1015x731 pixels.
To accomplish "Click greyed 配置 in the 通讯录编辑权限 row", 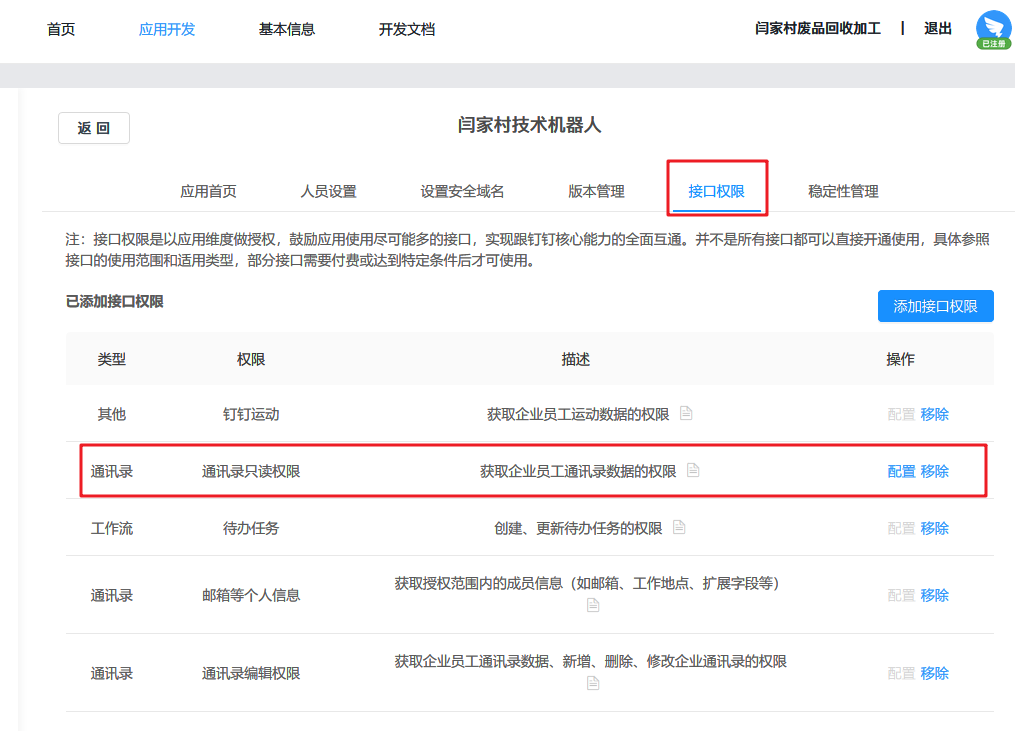I will tap(901, 673).
